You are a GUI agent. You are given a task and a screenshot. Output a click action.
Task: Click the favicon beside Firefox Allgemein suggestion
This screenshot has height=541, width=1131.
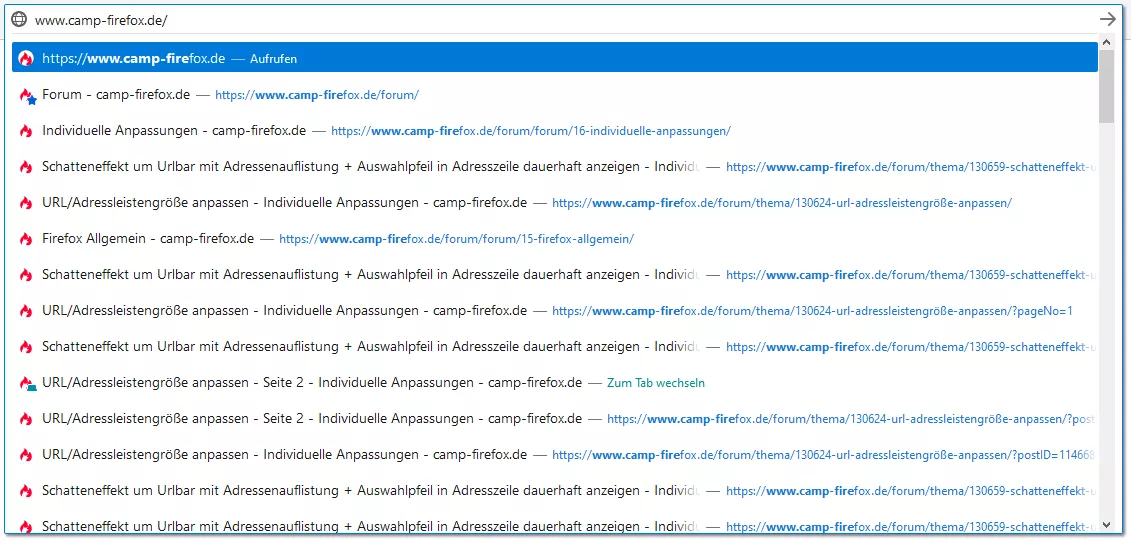tap(26, 239)
